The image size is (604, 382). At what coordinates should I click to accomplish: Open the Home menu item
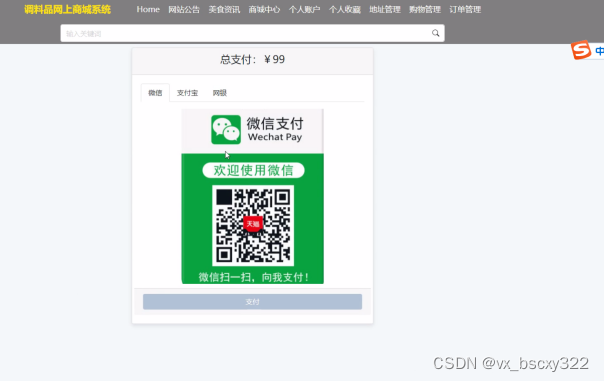click(148, 9)
